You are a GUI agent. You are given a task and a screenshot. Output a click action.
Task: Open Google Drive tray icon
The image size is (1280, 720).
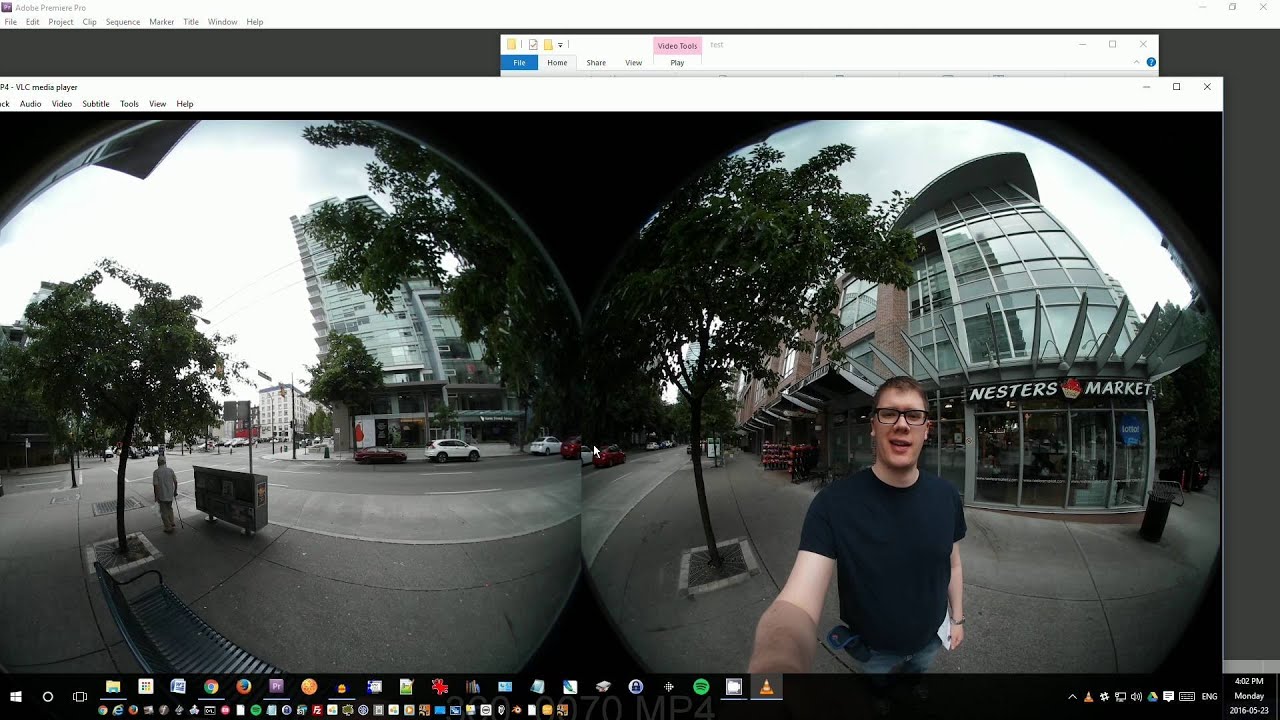tap(1152, 696)
